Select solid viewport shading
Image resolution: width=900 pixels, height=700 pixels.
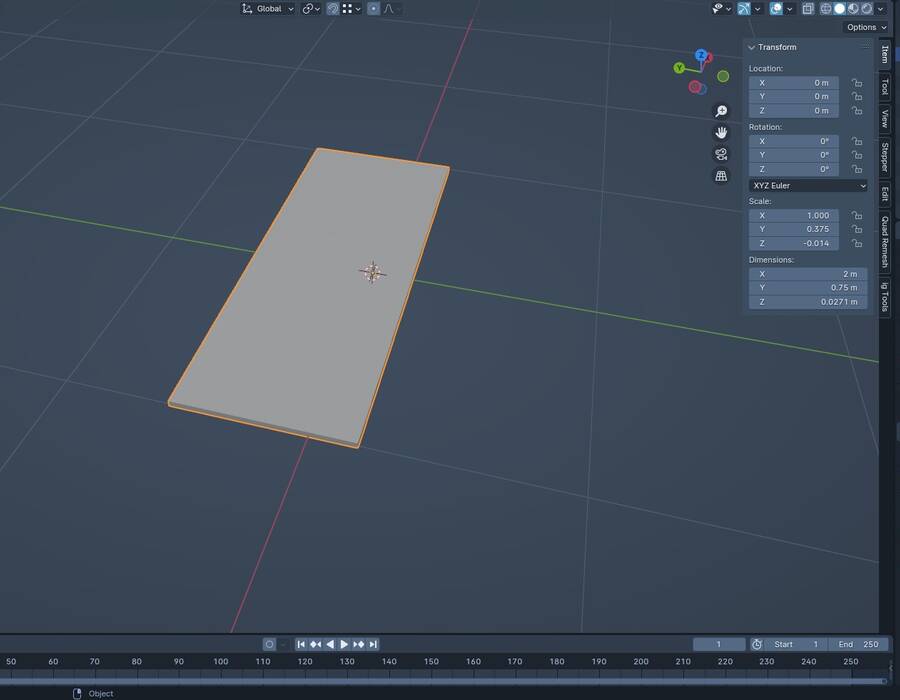[x=840, y=9]
